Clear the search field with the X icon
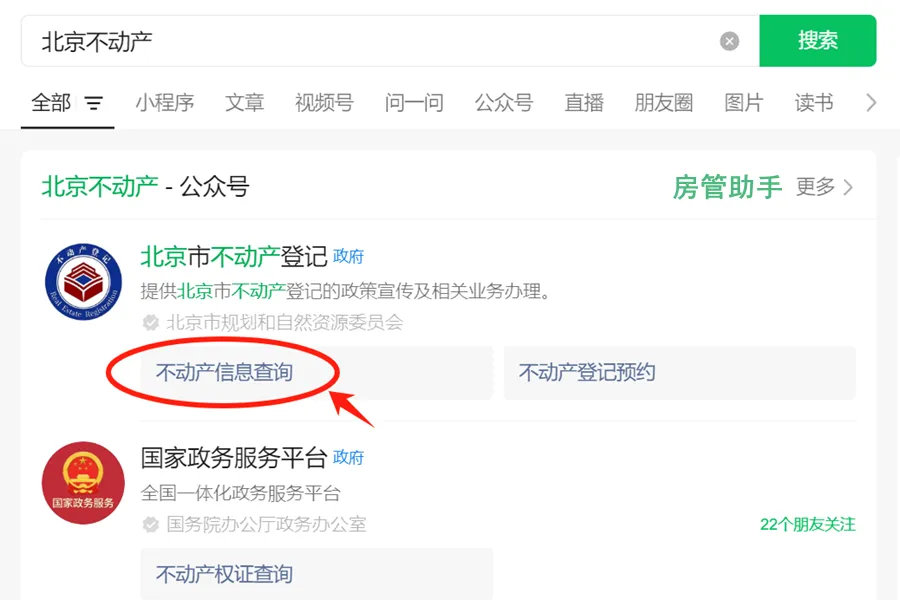The image size is (900, 600). 729,41
